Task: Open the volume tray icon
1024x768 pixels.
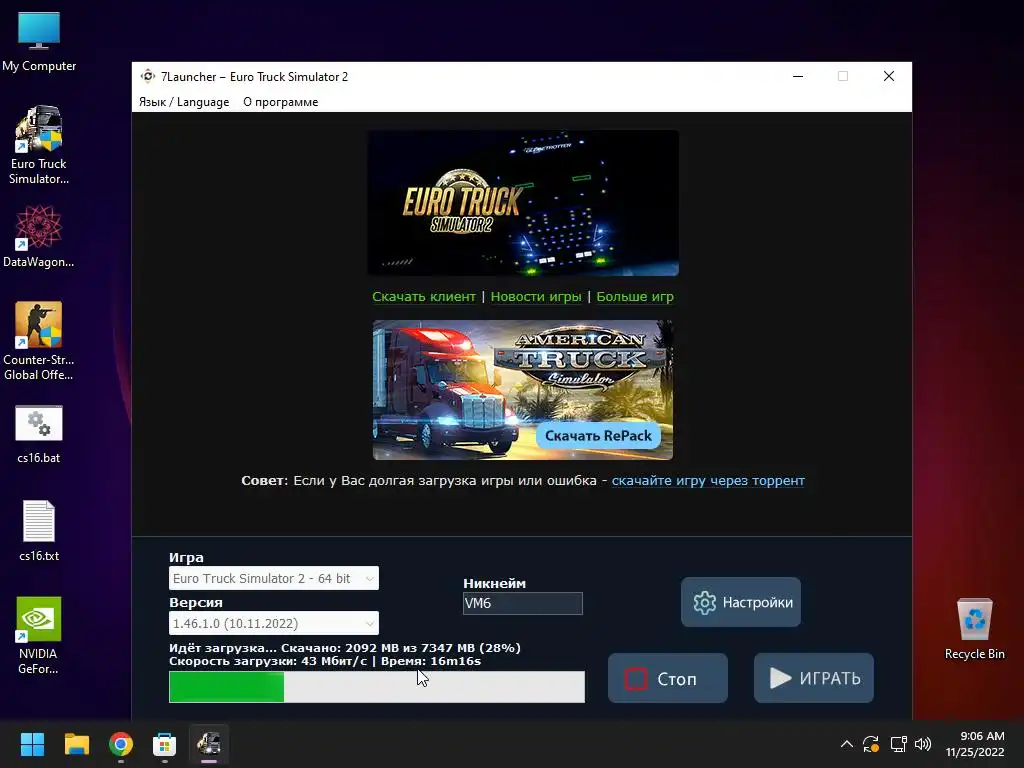Action: coord(923,744)
